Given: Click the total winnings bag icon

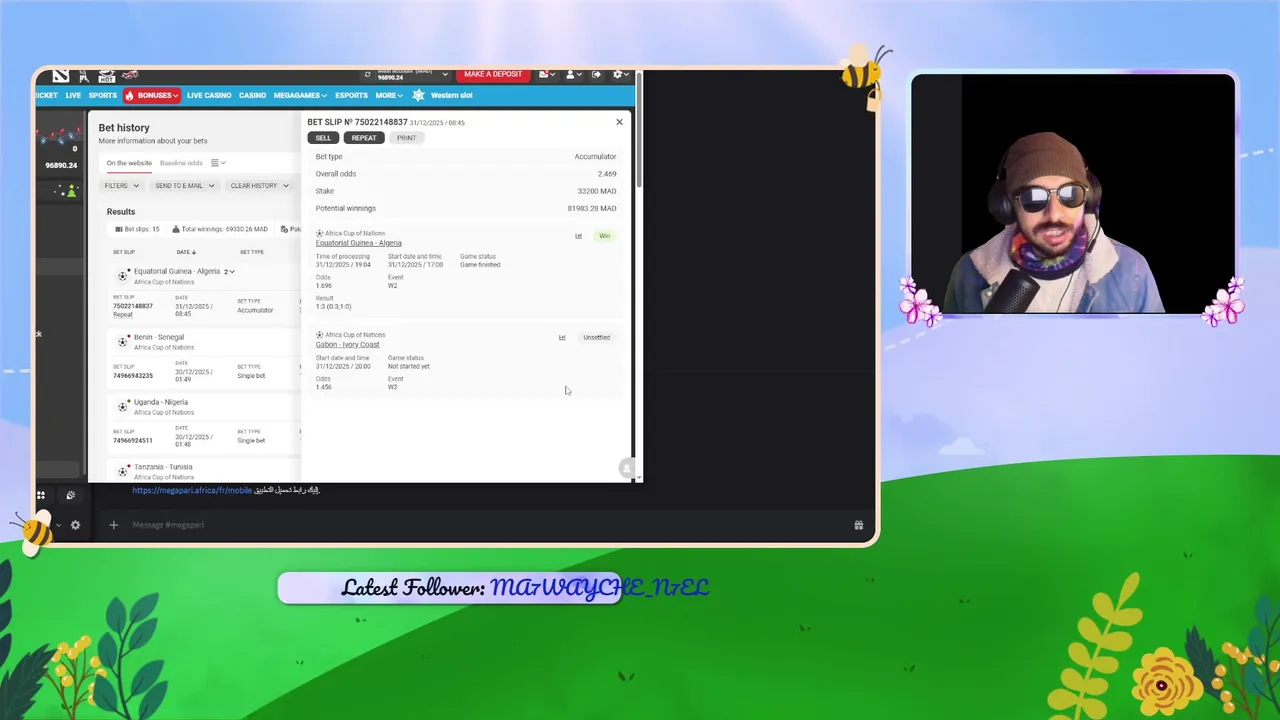Looking at the screenshot, I should click(x=176, y=229).
